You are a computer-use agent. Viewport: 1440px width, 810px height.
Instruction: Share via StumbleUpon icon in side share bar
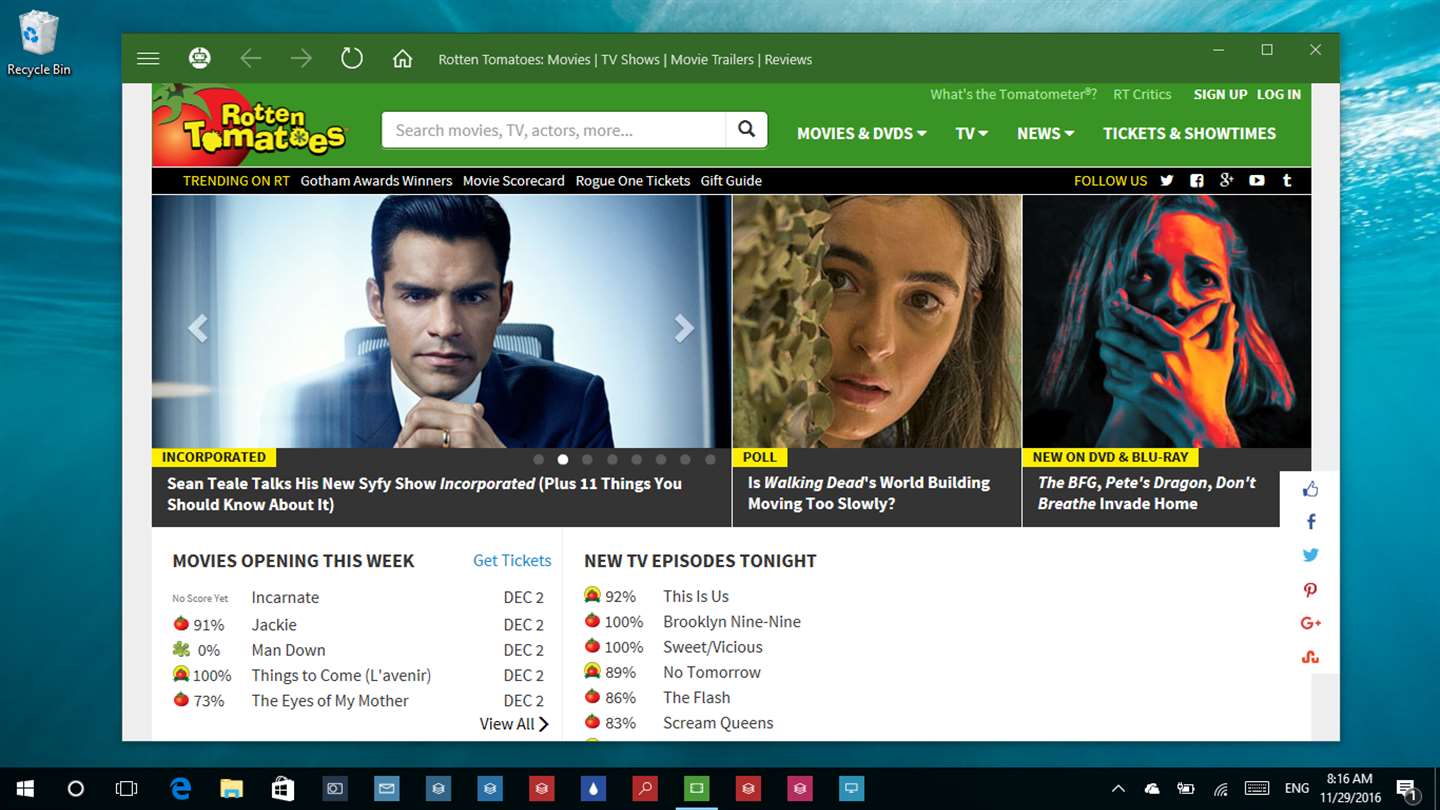pyautogui.click(x=1310, y=657)
